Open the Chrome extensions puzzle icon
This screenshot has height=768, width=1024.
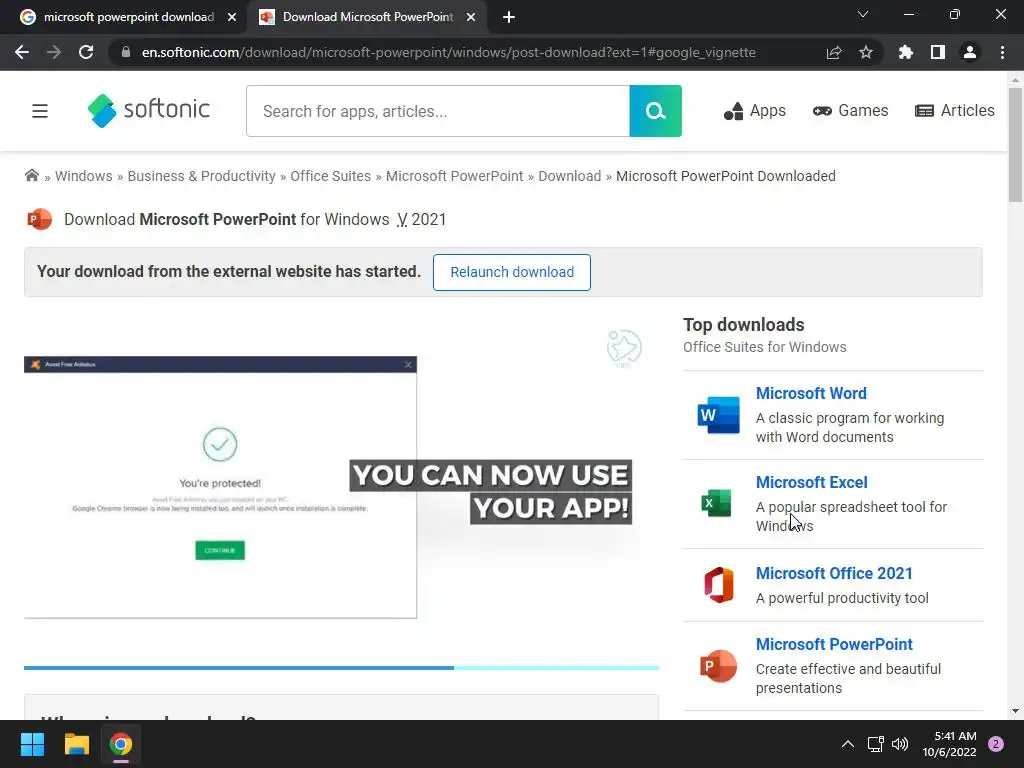(906, 52)
